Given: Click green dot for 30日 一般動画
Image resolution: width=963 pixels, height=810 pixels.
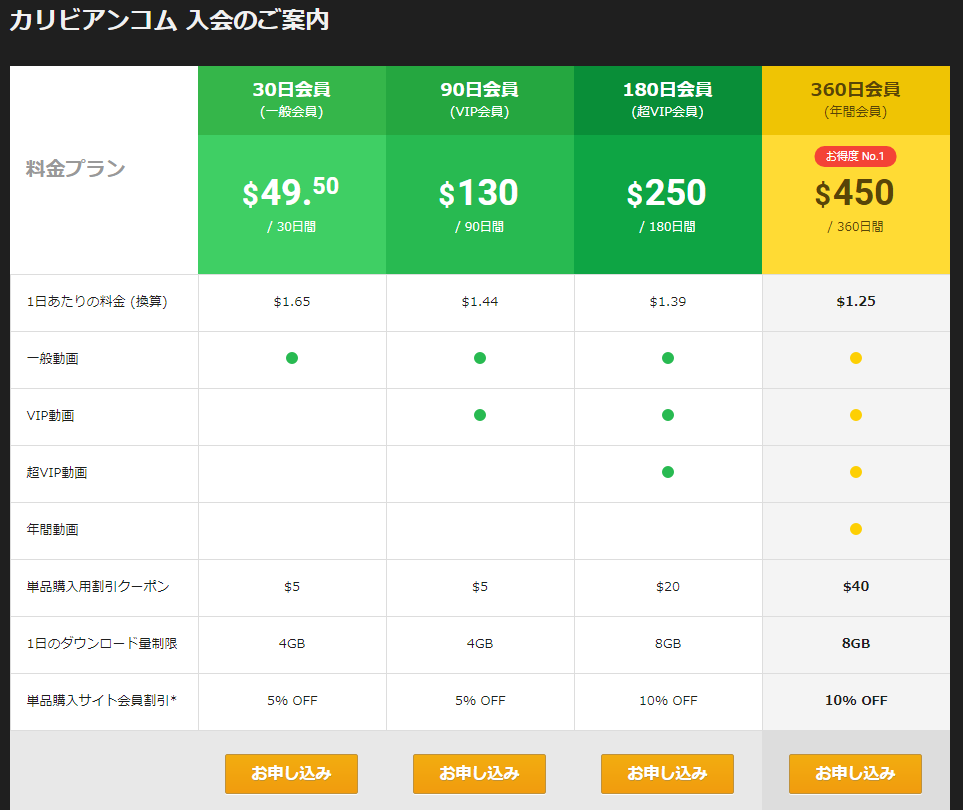Looking at the screenshot, I should pyautogui.click(x=292, y=358).
